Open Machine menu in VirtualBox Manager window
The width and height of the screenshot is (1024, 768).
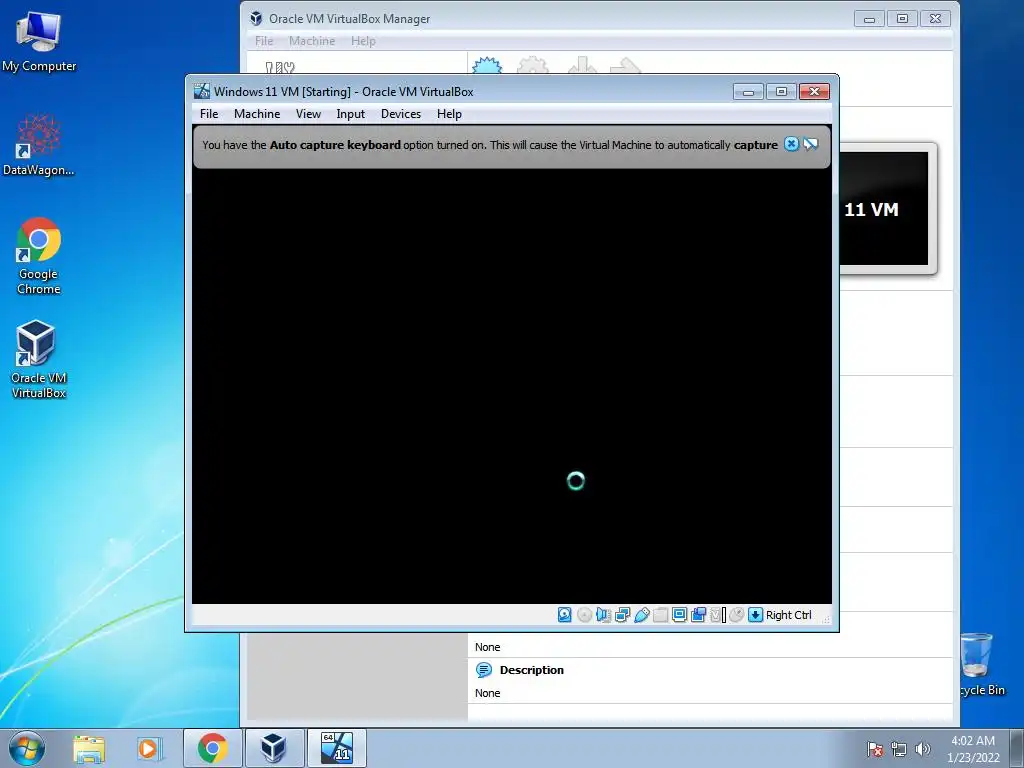(312, 41)
